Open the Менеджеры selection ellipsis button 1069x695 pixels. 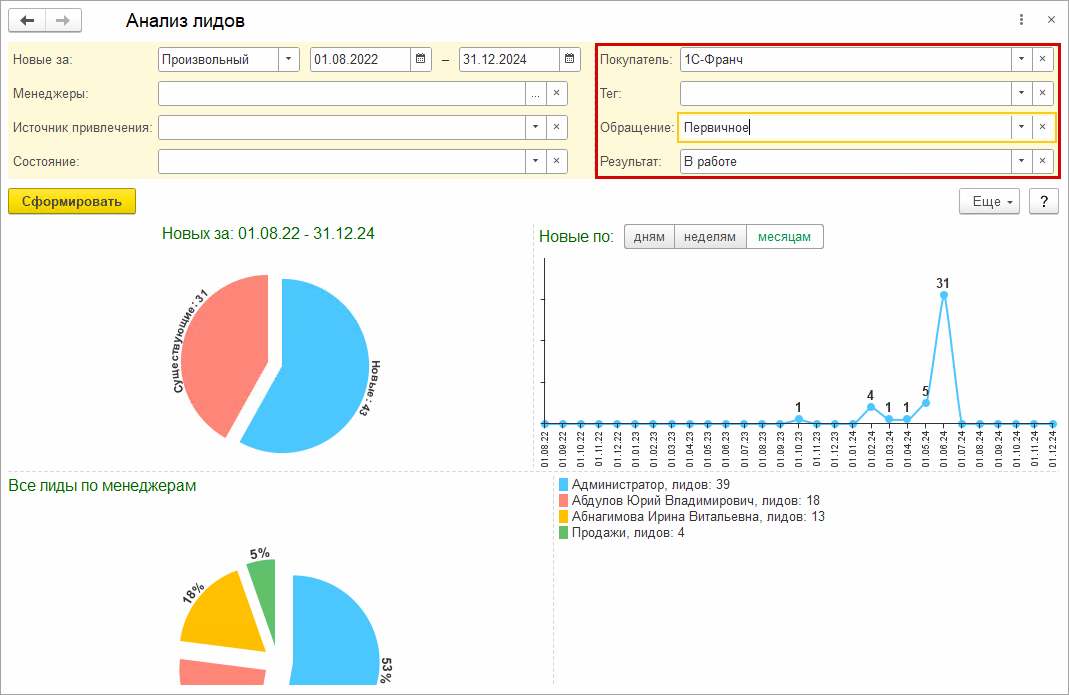[x=535, y=93]
